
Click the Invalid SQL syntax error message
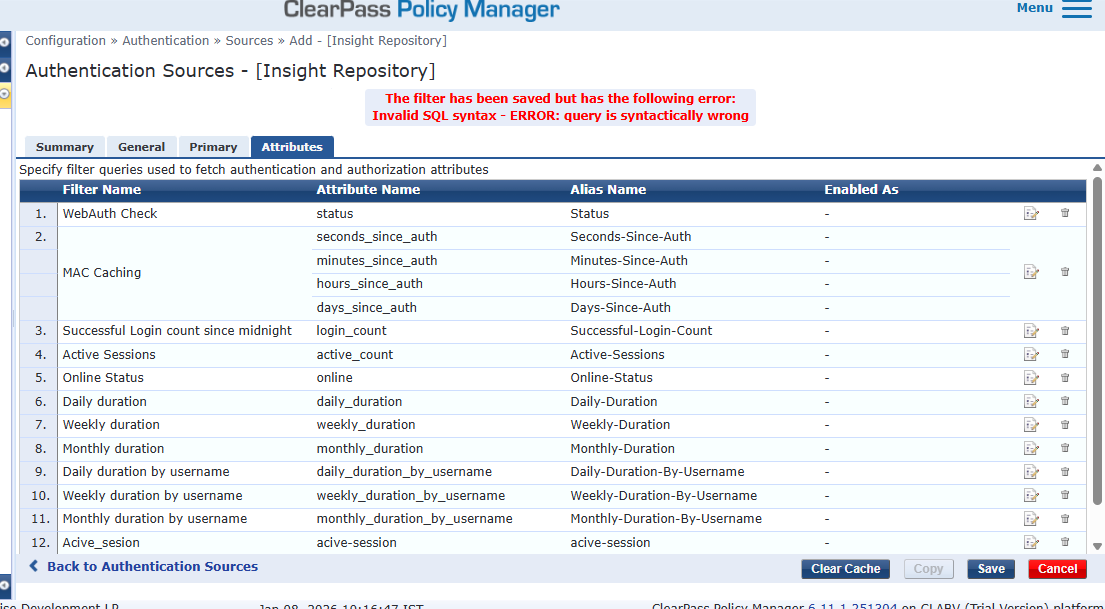point(560,116)
